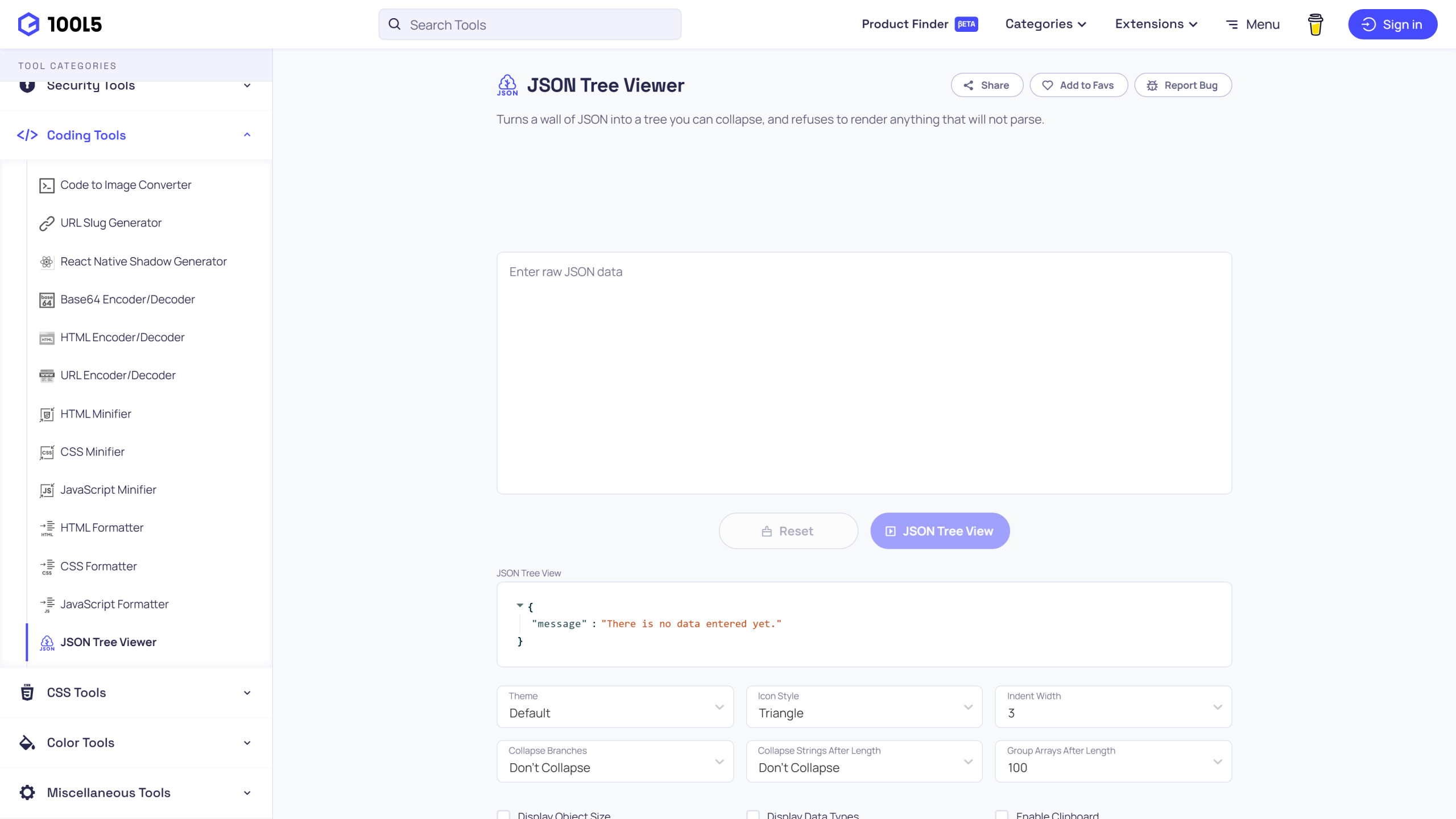Expand the CSS Tools category

pyautogui.click(x=136, y=693)
